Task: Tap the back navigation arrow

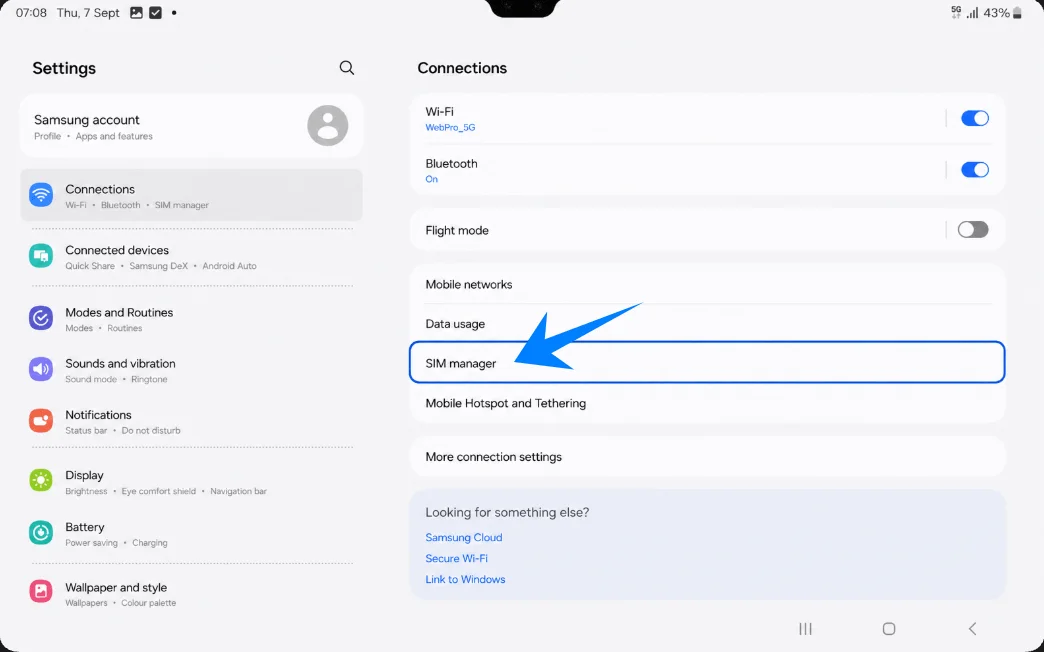Action: (x=973, y=629)
